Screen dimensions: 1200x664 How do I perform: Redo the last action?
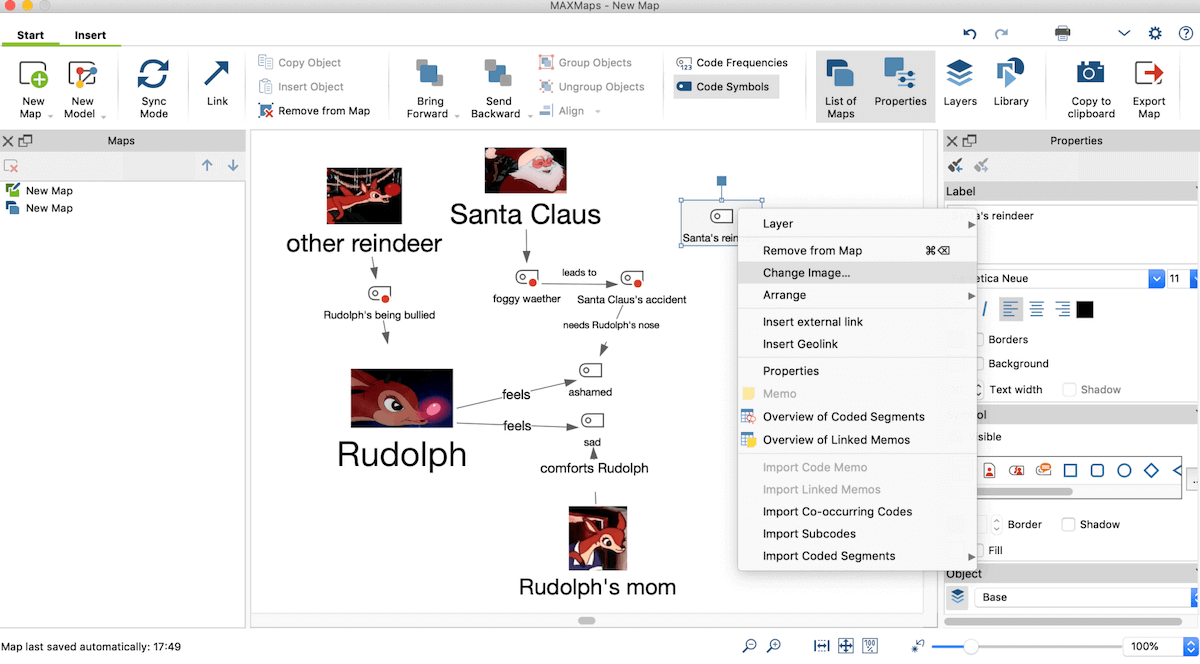pyautogui.click(x=1001, y=34)
